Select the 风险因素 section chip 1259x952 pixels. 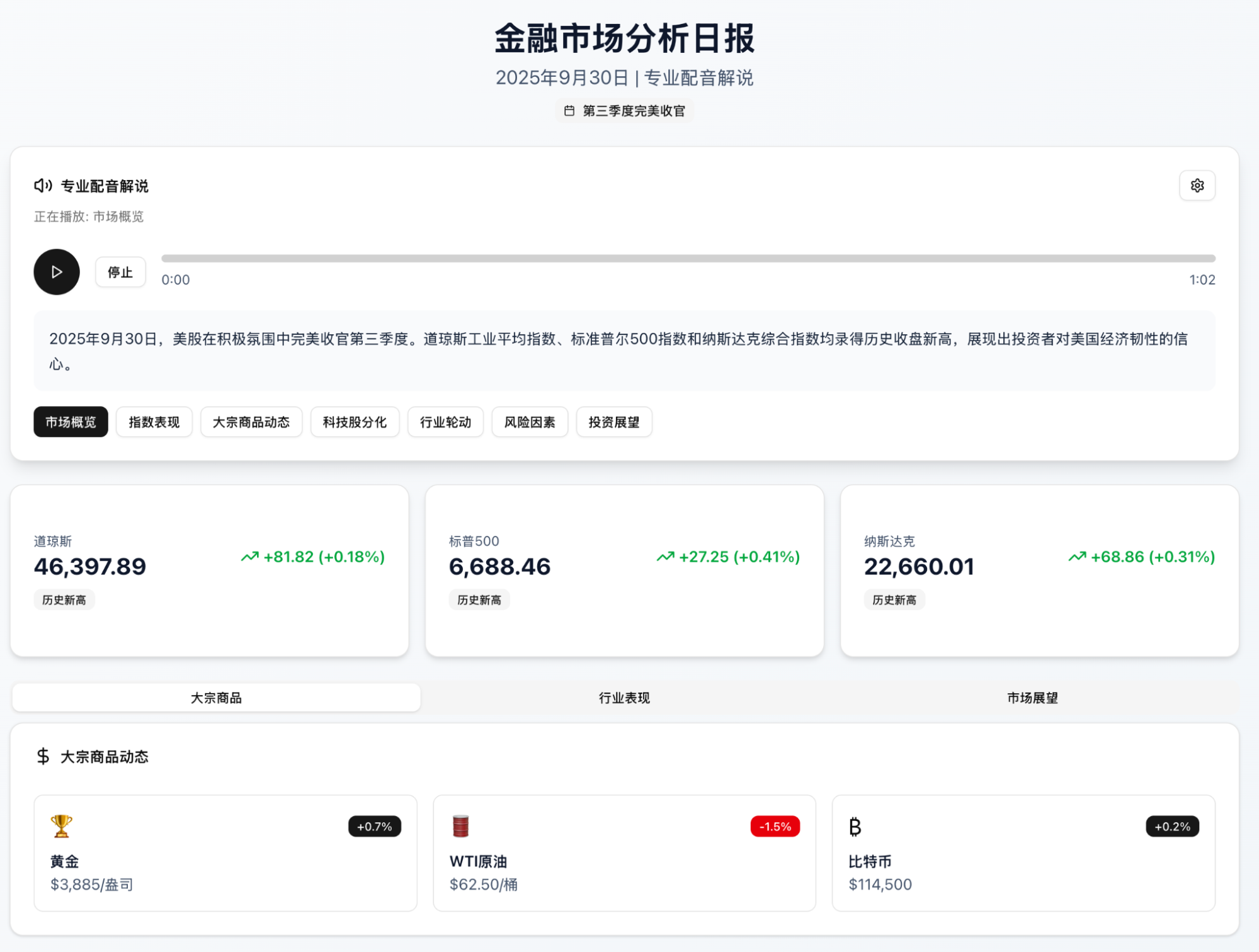pyautogui.click(x=529, y=422)
